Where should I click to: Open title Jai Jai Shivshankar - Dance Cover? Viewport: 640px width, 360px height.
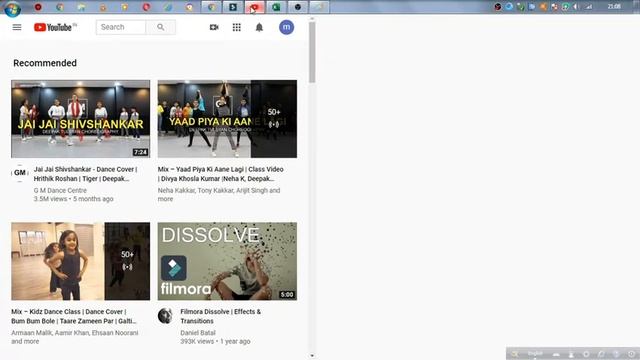point(86,174)
